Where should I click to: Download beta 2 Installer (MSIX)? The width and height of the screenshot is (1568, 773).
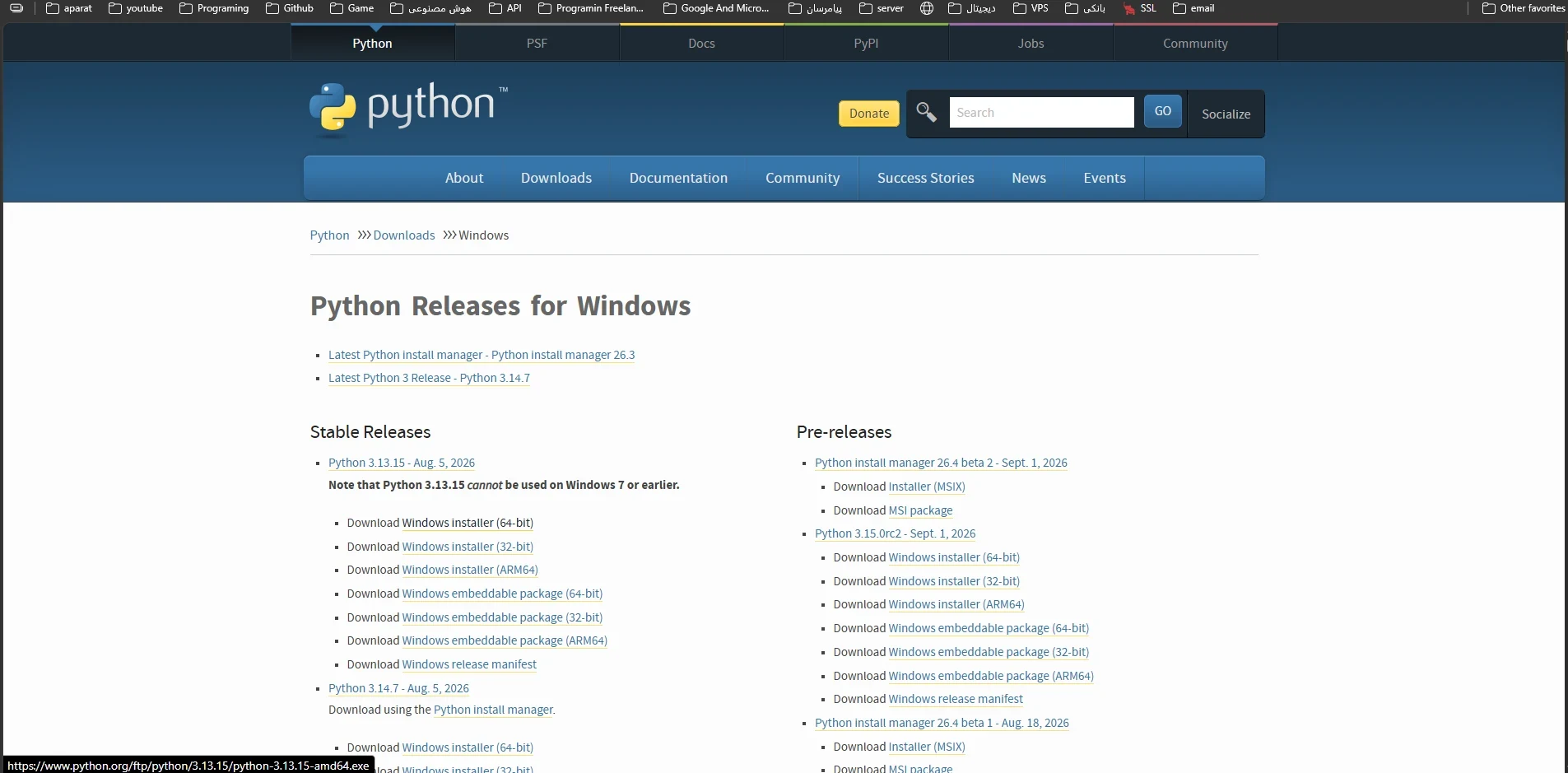pos(927,487)
